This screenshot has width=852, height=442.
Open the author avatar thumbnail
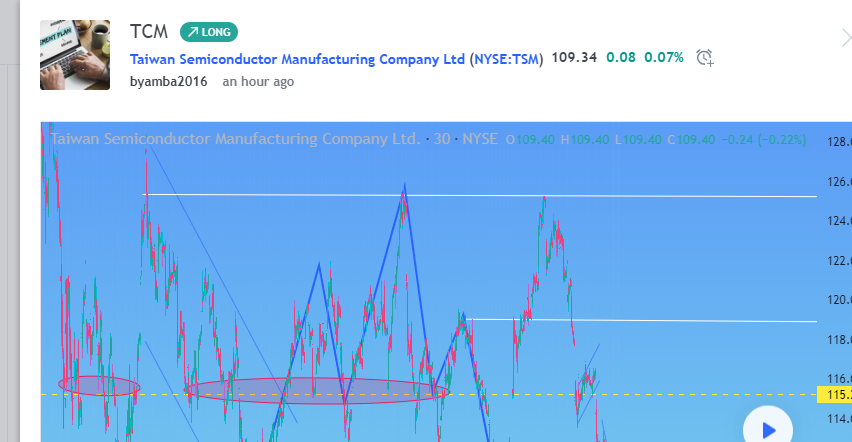point(75,55)
